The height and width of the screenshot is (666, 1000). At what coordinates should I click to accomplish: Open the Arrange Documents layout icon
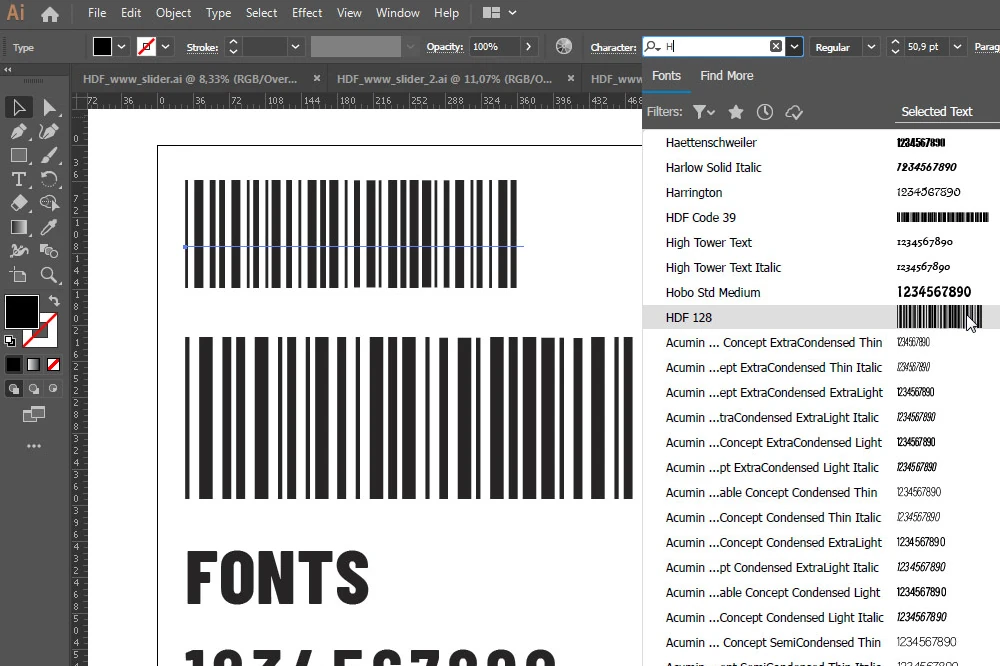pos(491,13)
